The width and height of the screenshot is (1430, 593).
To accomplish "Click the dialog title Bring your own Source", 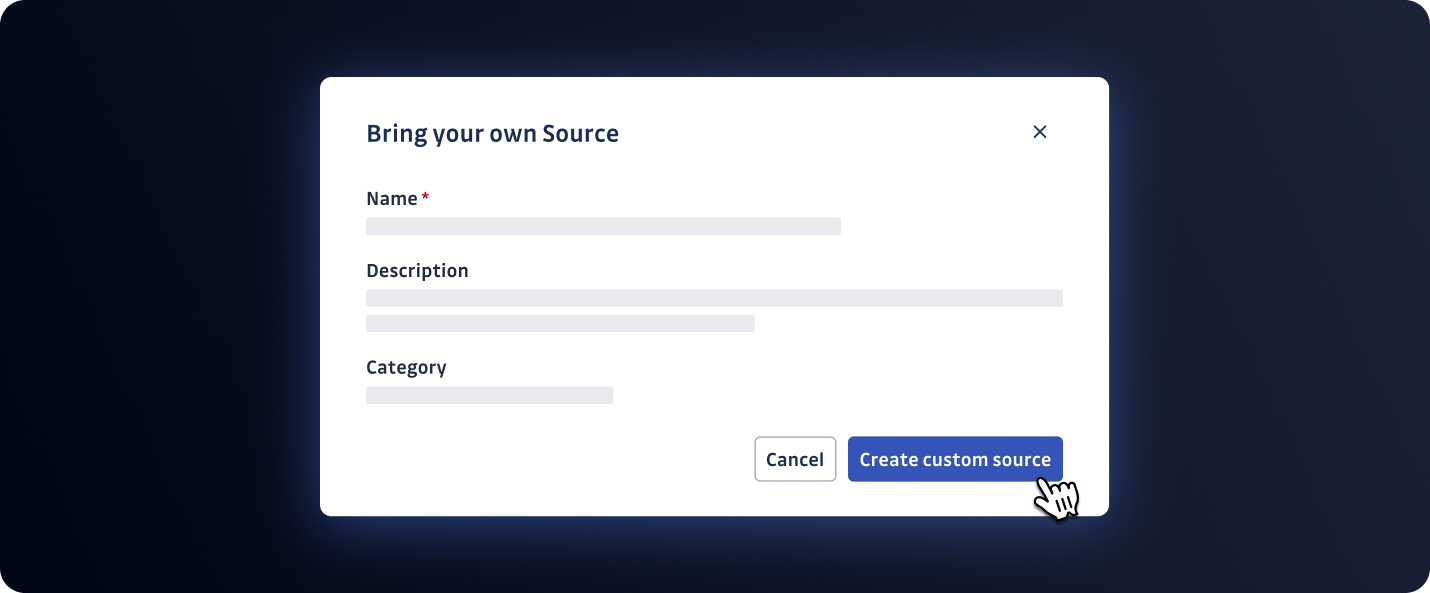I will coord(492,133).
